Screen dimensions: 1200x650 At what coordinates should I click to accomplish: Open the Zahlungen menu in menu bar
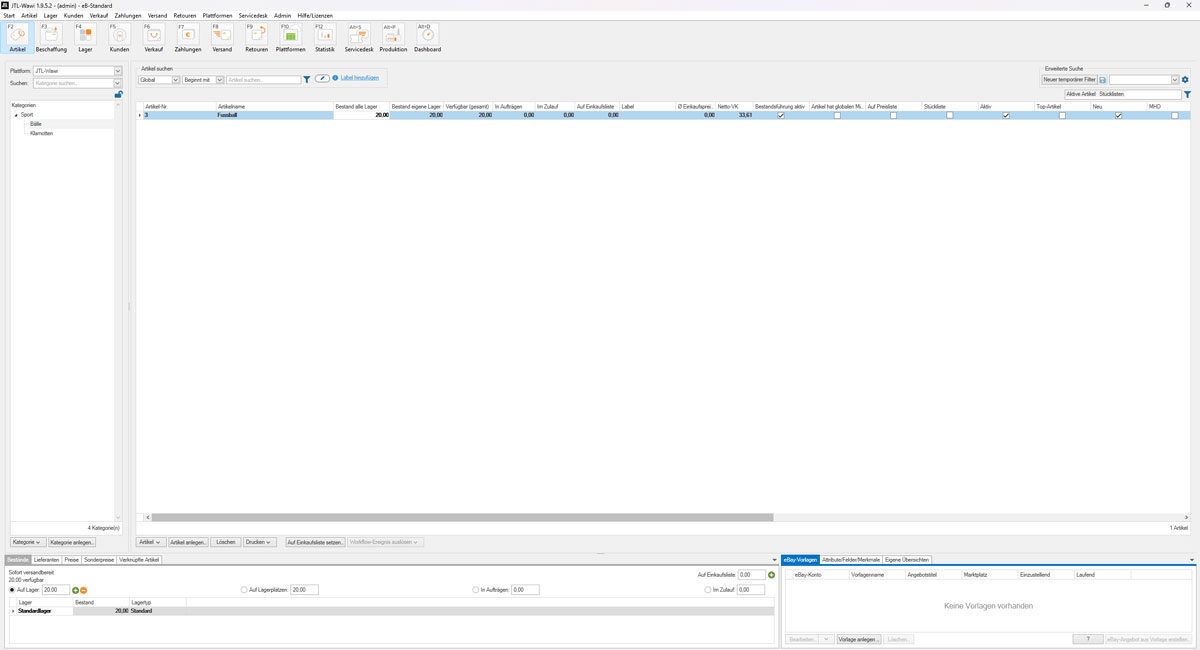[128, 16]
